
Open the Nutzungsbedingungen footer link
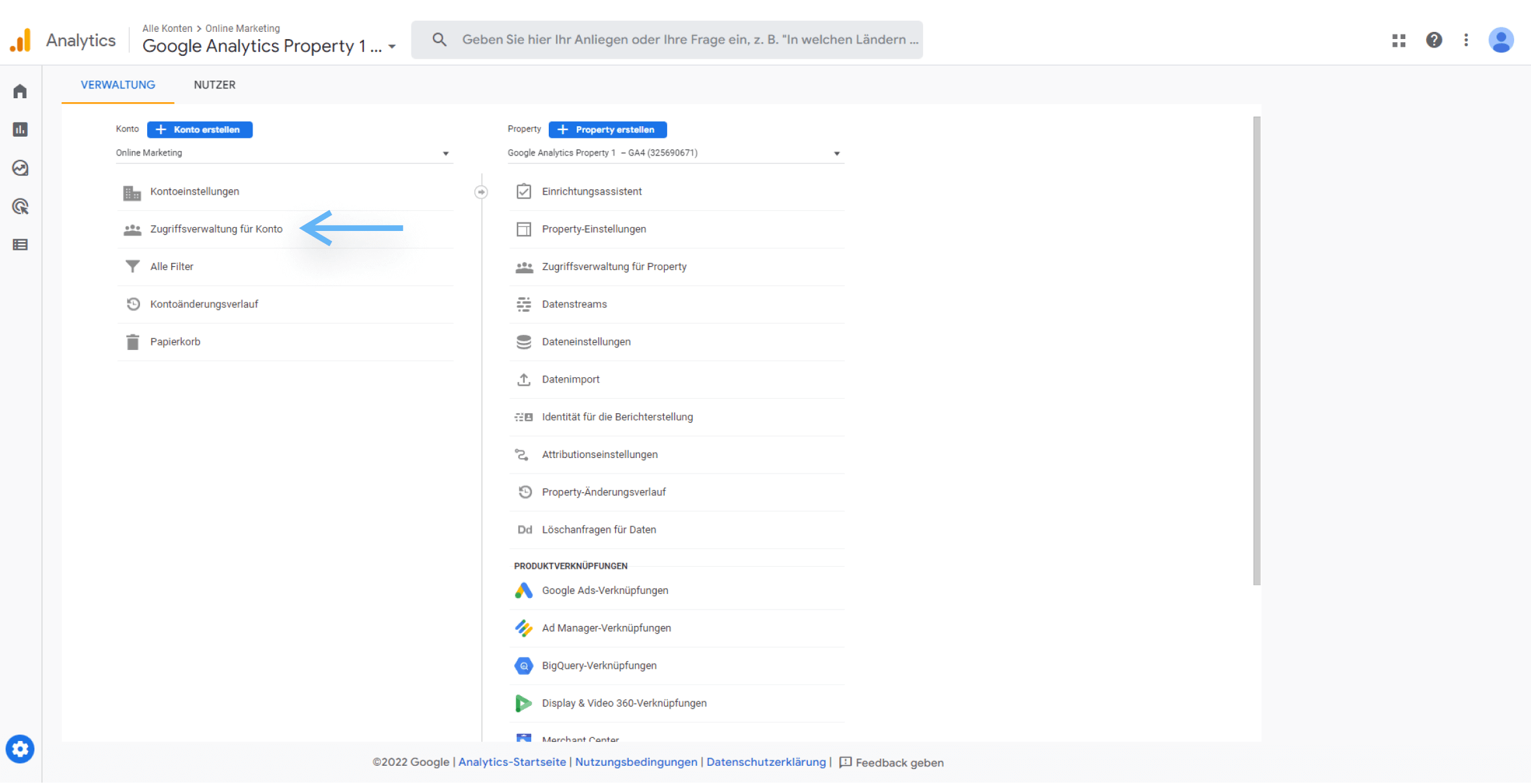click(x=636, y=763)
